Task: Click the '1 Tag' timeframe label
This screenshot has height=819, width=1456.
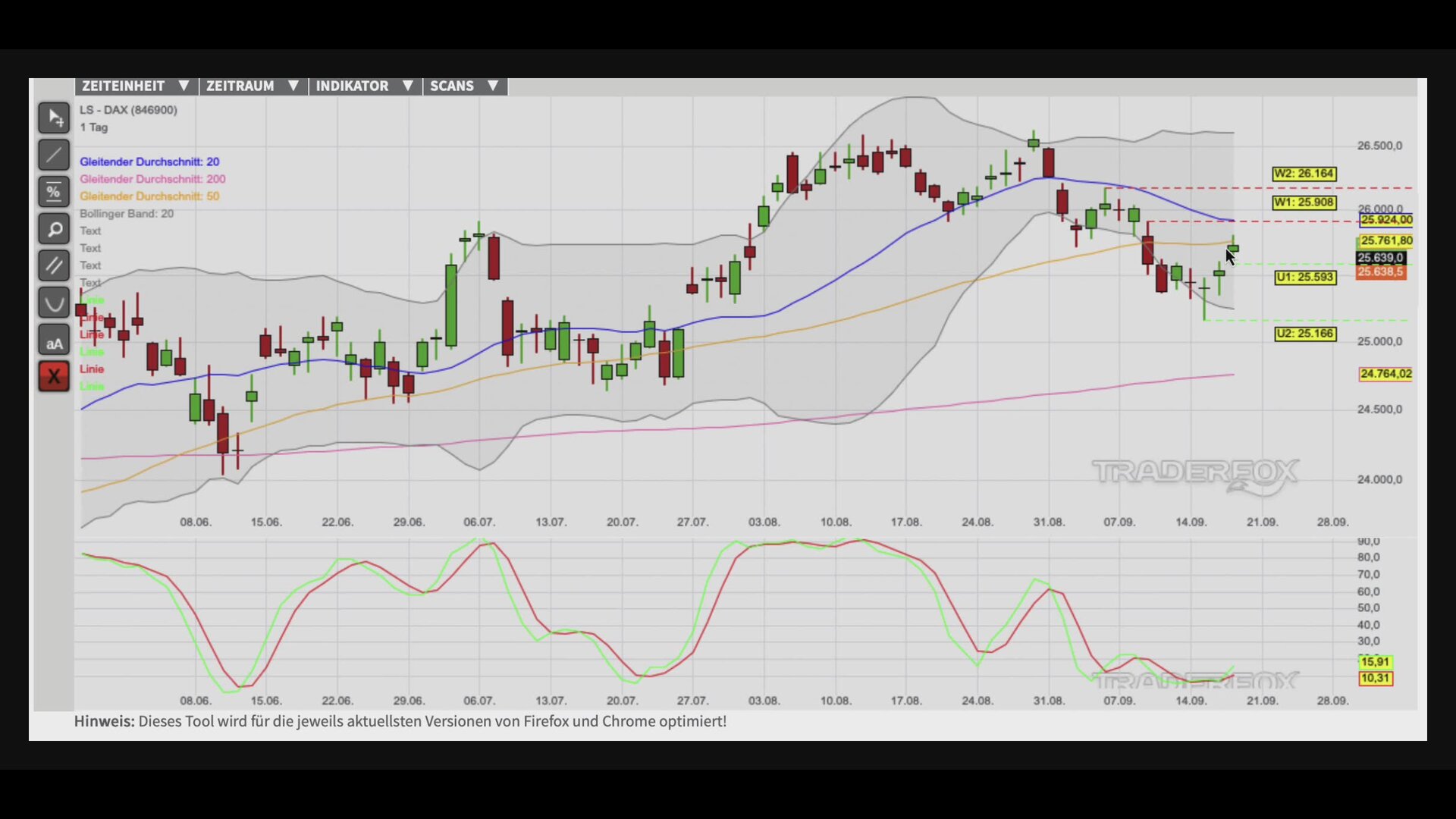Action: click(94, 127)
